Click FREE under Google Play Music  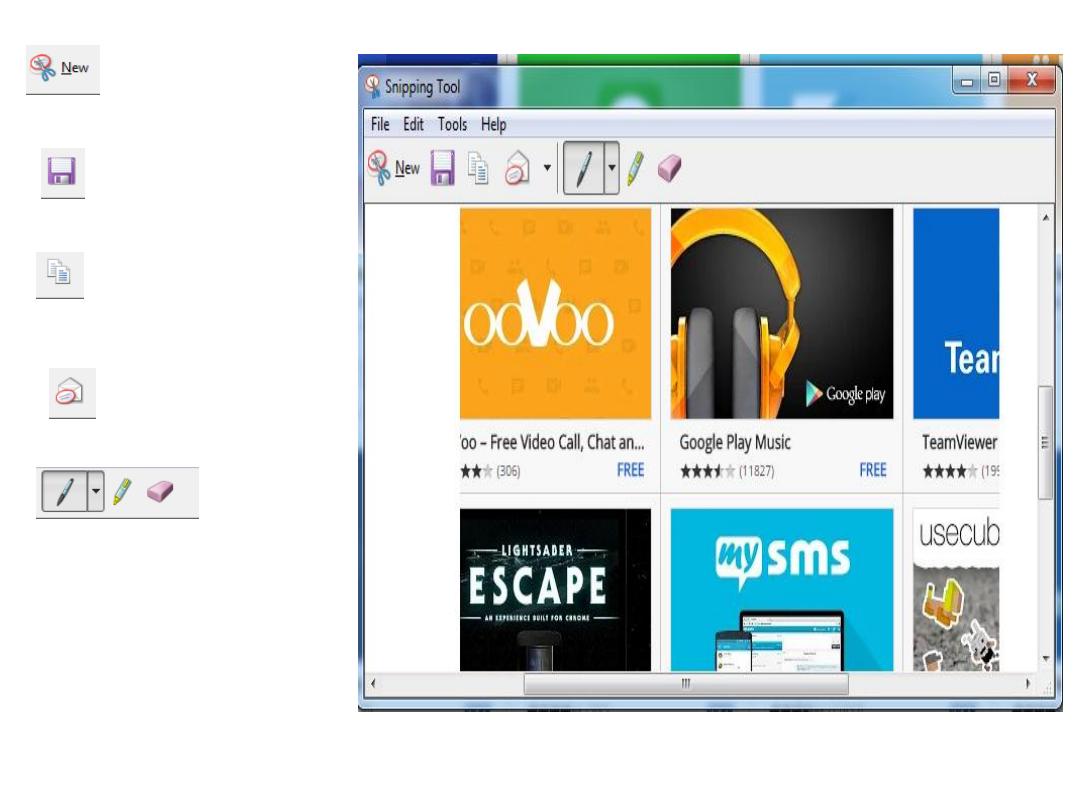(873, 470)
